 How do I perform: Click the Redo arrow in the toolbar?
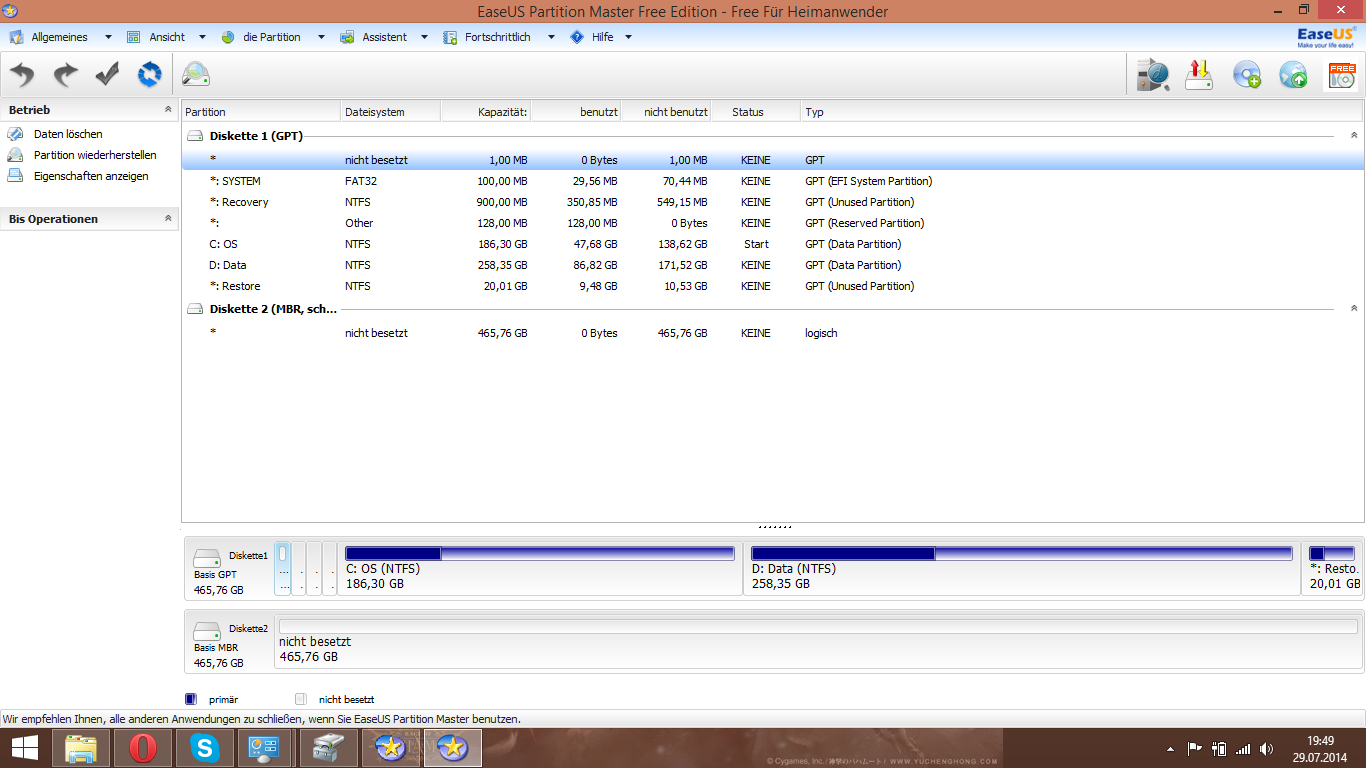pyautogui.click(x=65, y=75)
